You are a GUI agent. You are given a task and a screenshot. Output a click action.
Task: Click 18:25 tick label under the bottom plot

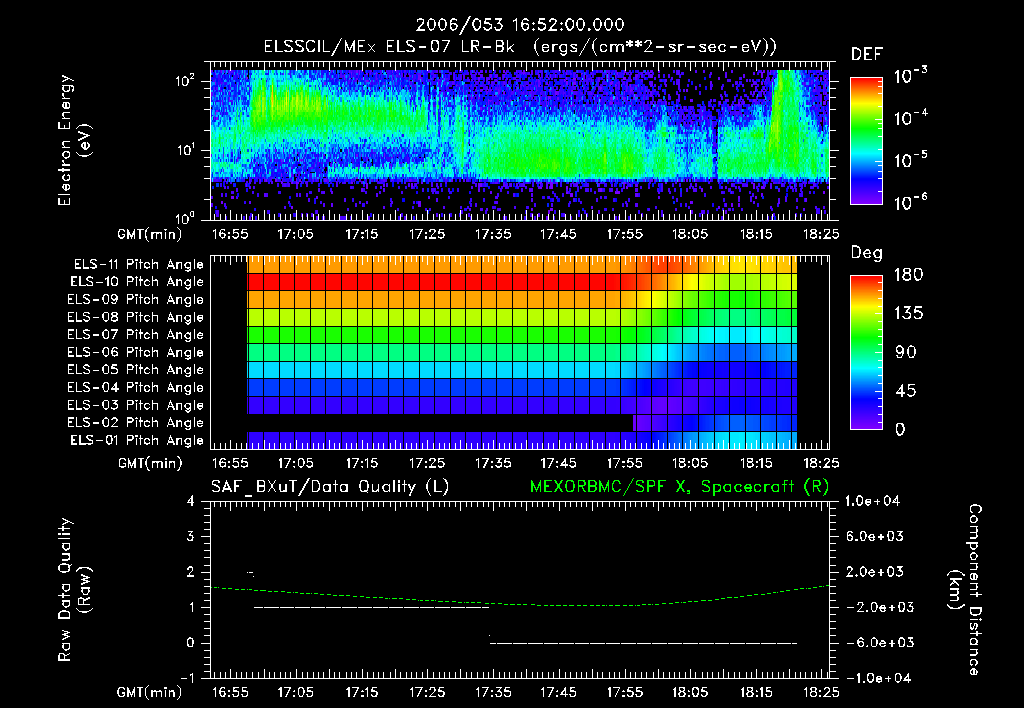pos(821,692)
